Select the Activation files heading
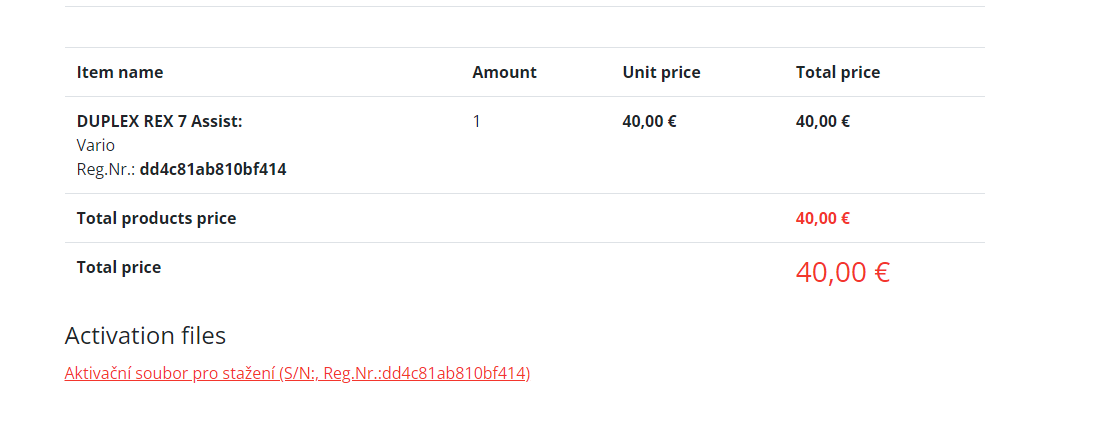Image resolution: width=1113 pixels, height=430 pixels. click(x=146, y=336)
